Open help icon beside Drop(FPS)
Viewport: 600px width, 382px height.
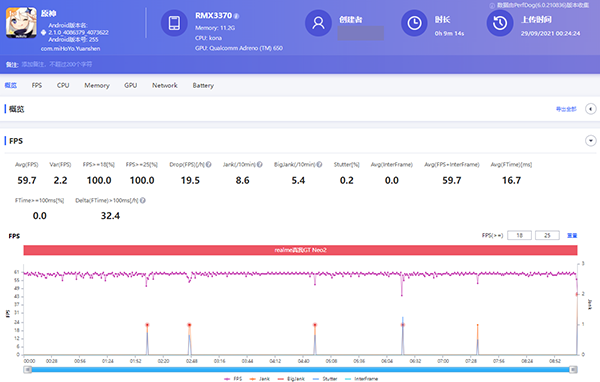tap(209, 165)
